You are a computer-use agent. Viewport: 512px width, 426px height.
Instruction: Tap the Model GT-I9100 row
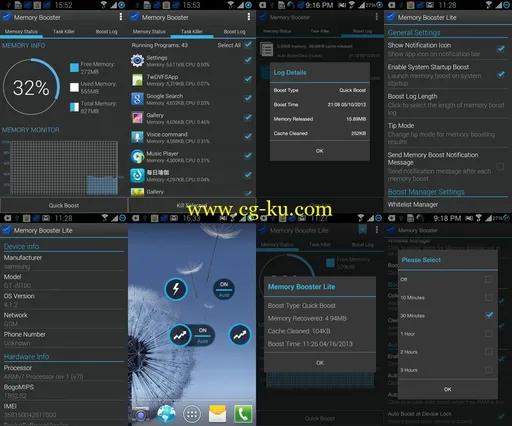click(x=64, y=281)
